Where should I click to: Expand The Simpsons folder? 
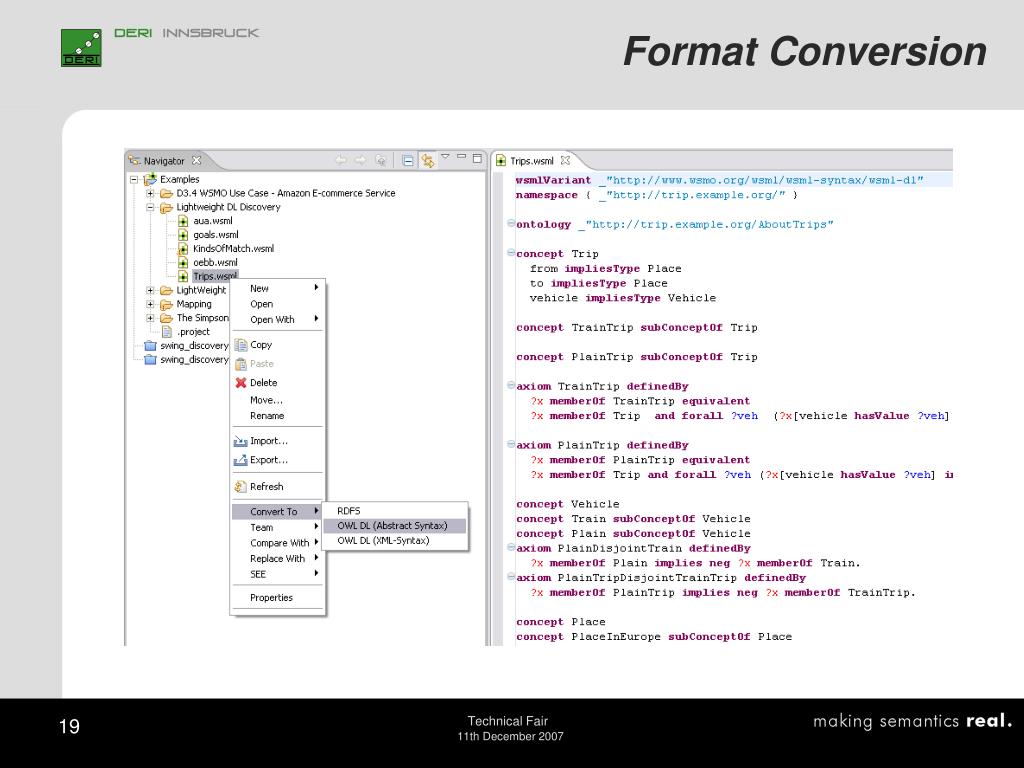(x=150, y=318)
